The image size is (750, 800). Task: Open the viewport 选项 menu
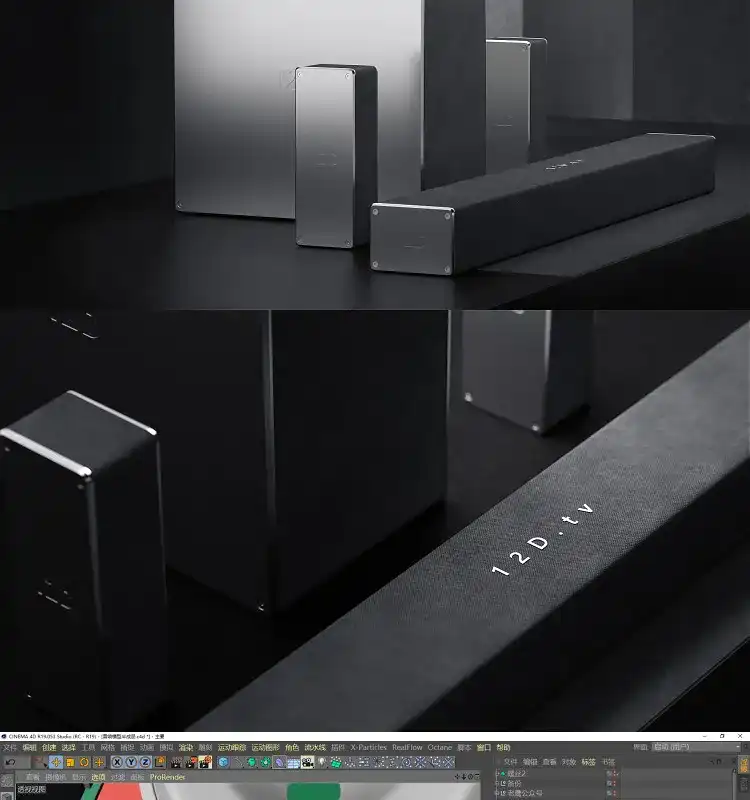[x=98, y=777]
